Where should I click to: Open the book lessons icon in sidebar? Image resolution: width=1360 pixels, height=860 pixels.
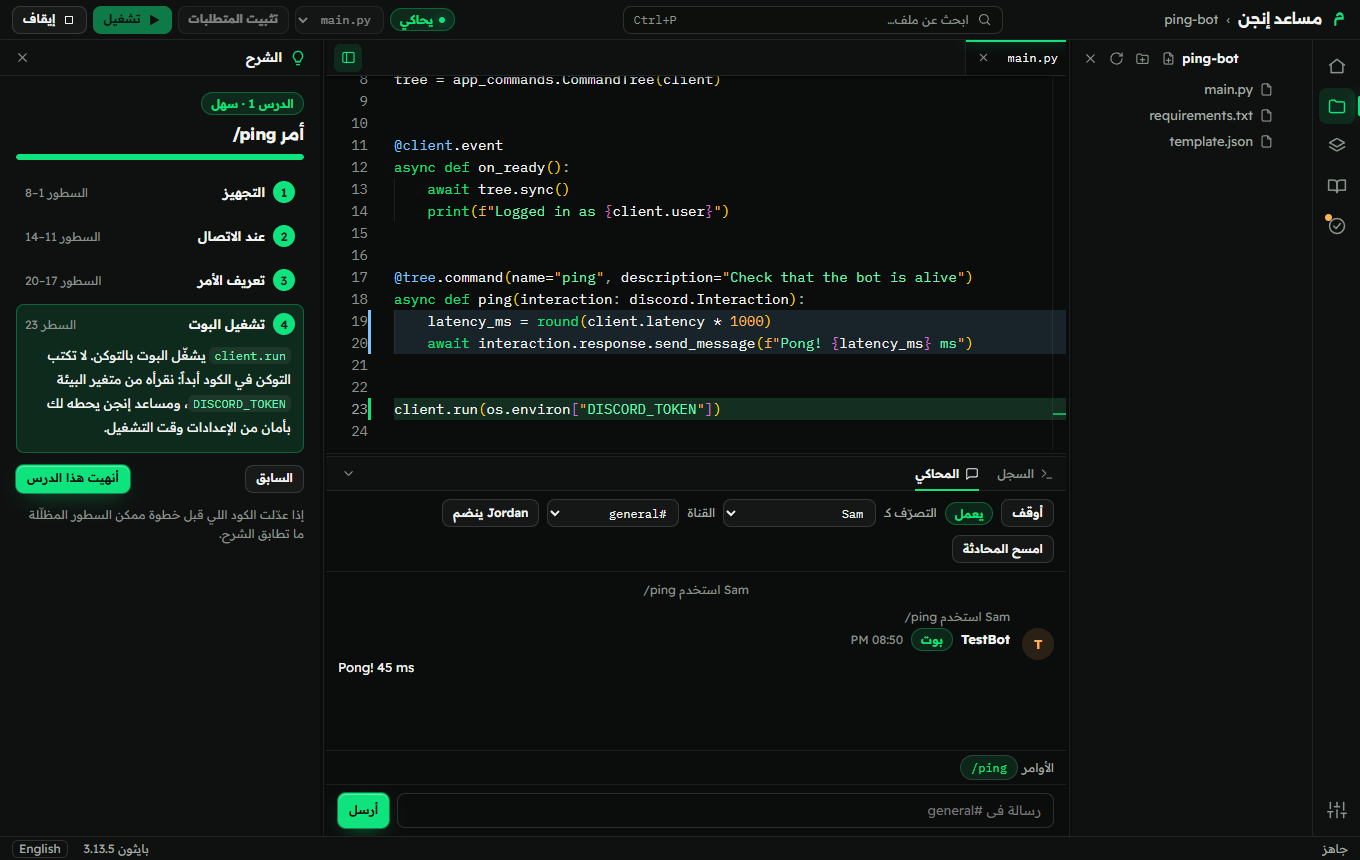tap(1337, 186)
